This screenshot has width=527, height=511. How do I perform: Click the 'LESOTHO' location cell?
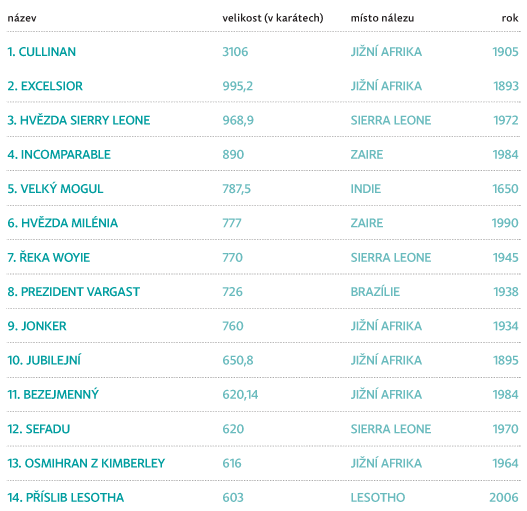pos(378,498)
